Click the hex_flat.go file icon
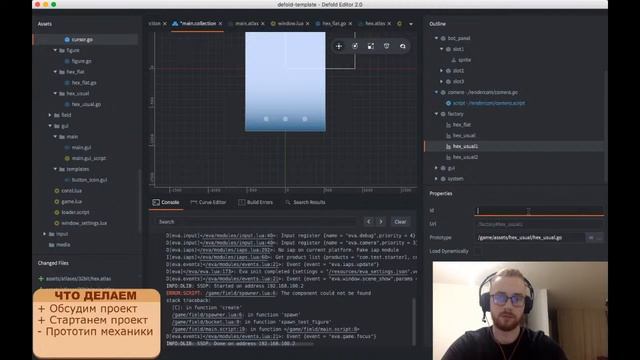640x360 pixels. [67, 83]
